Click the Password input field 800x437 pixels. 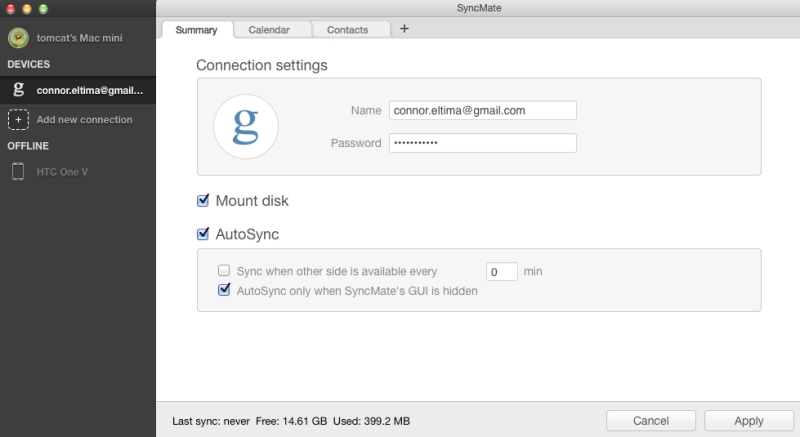[483, 143]
